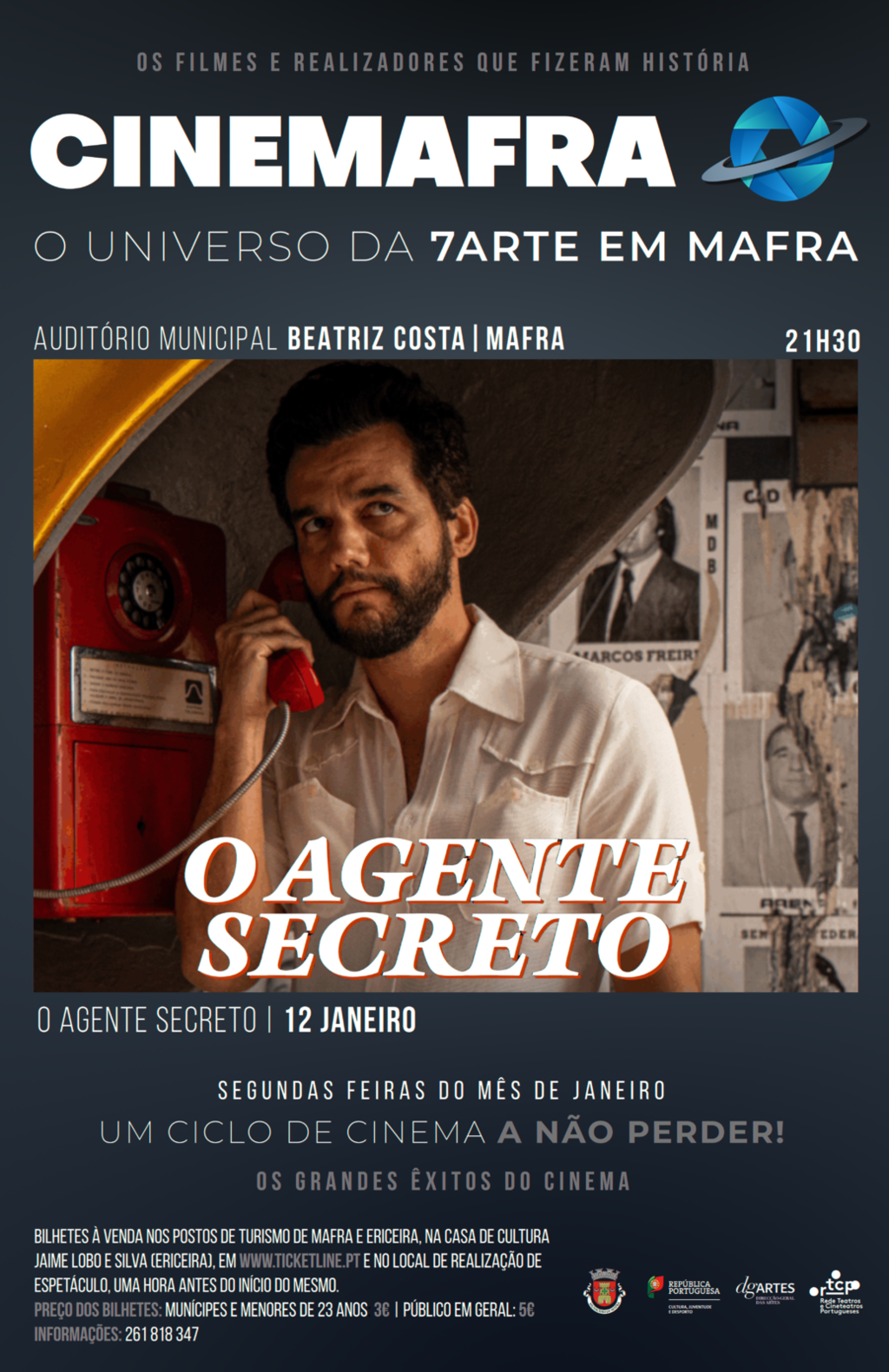Click the dgARTES logo

[x=765, y=1290]
